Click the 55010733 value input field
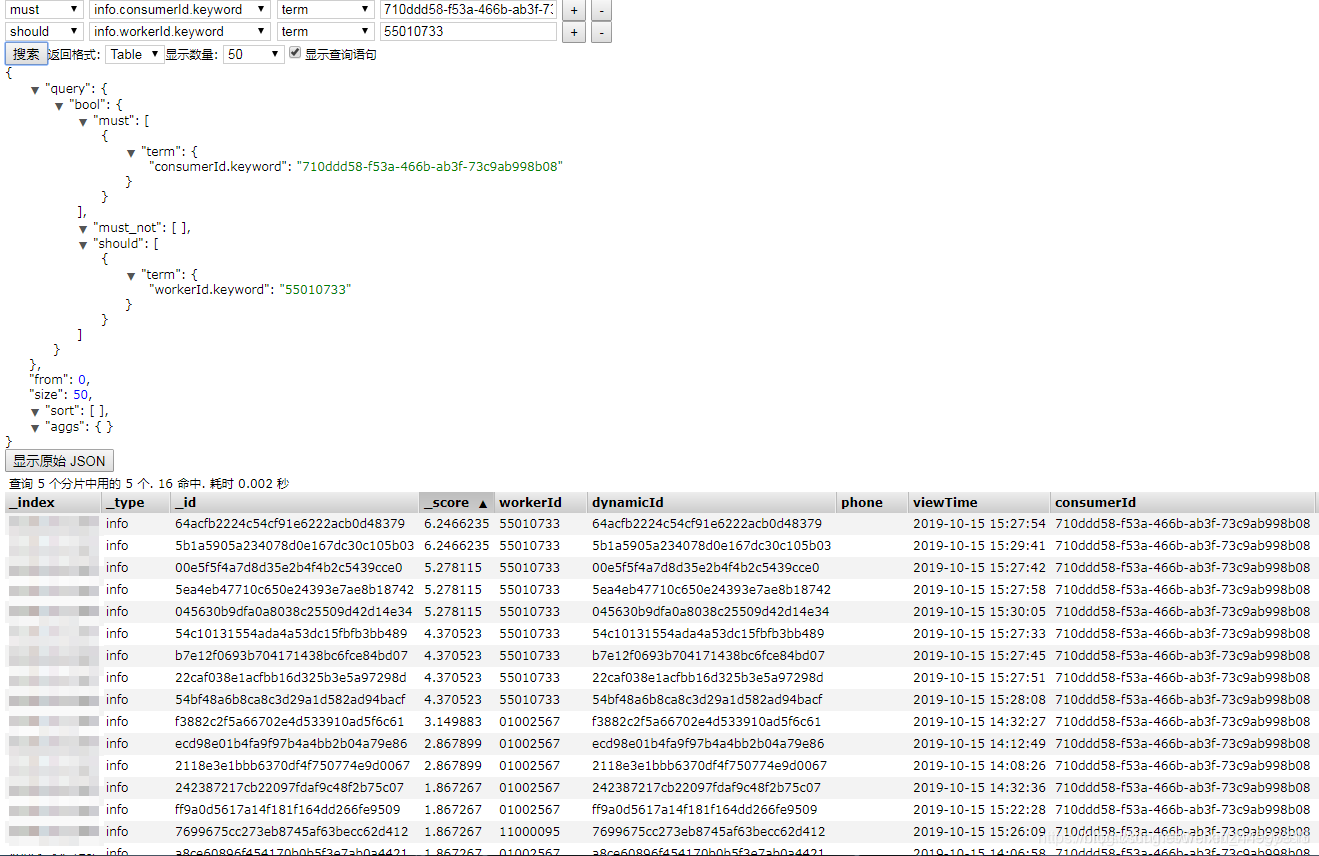This screenshot has width=1319, height=856. [468, 31]
